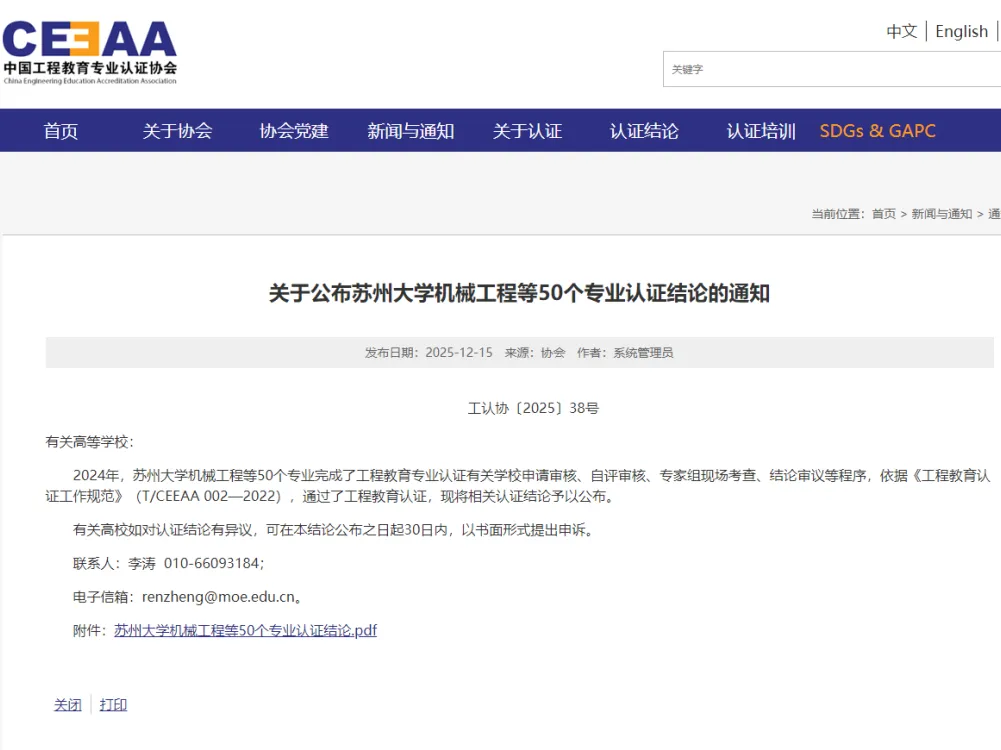Click the contact phone 010-66093184
Image resolution: width=1001 pixels, height=750 pixels.
tap(211, 563)
